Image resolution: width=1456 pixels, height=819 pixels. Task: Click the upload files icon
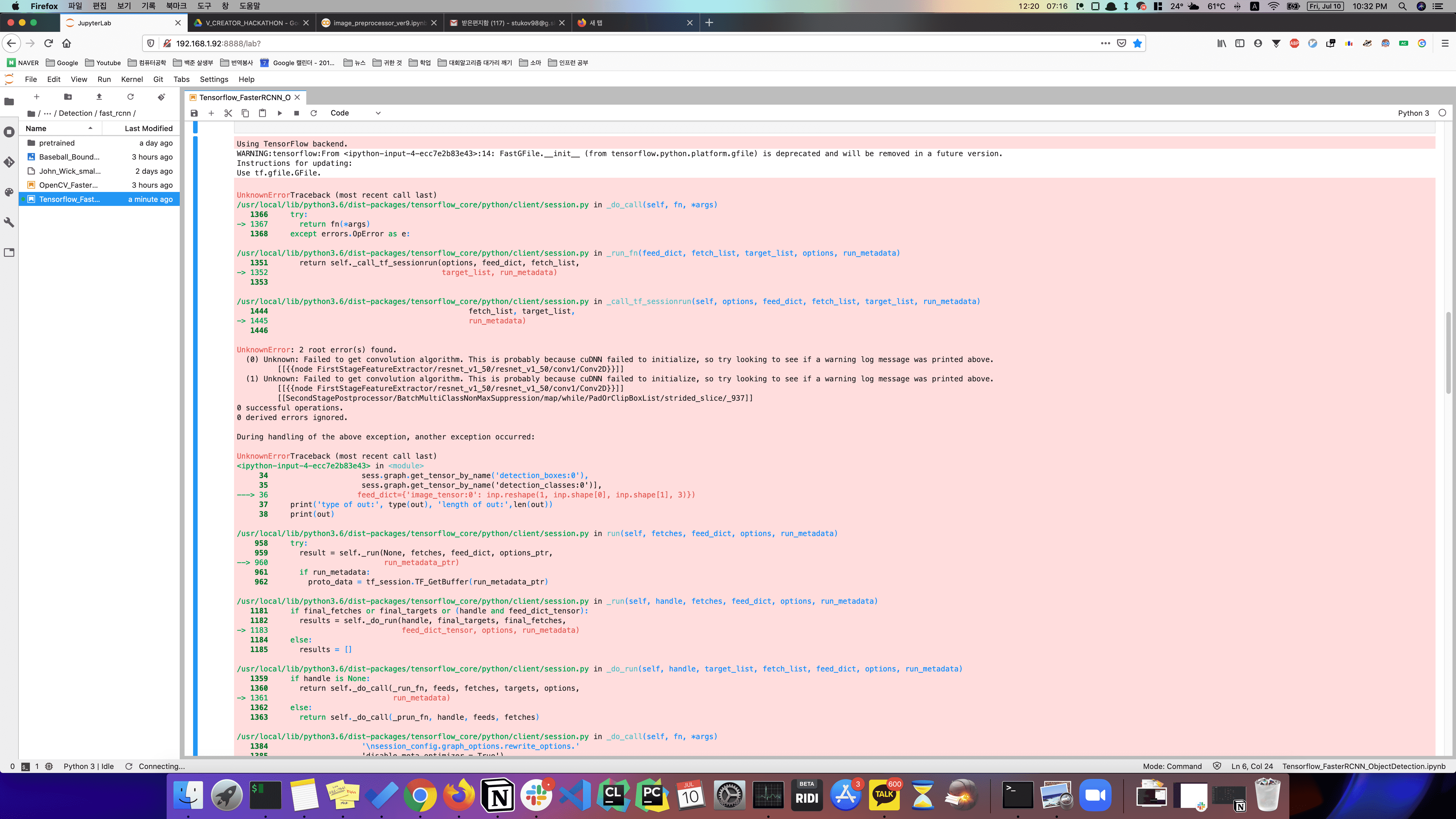(x=99, y=97)
